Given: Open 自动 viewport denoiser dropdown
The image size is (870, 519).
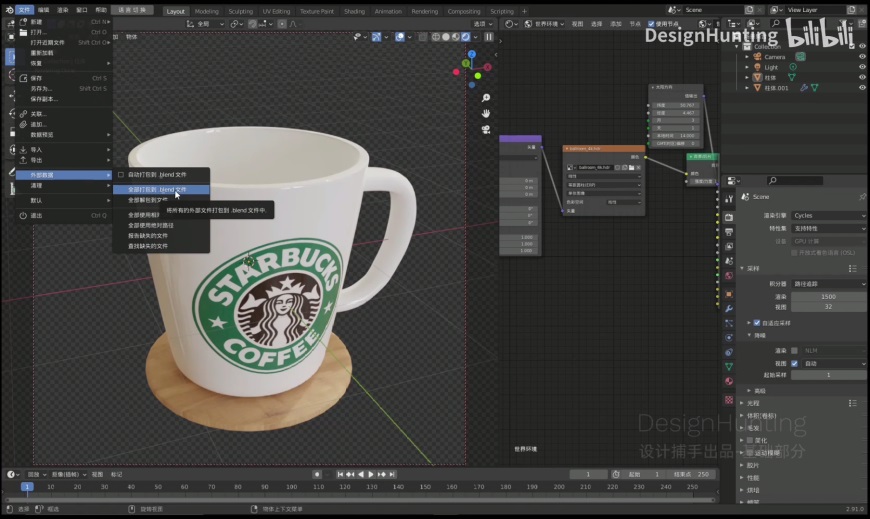Looking at the screenshot, I should (834, 364).
